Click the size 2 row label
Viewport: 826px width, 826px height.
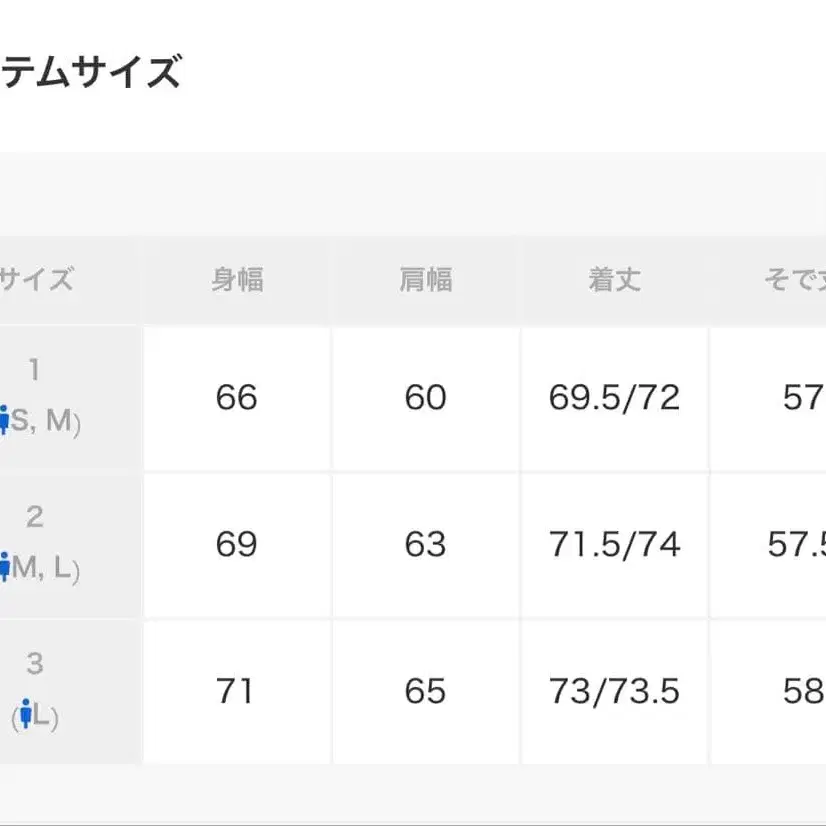(35, 518)
